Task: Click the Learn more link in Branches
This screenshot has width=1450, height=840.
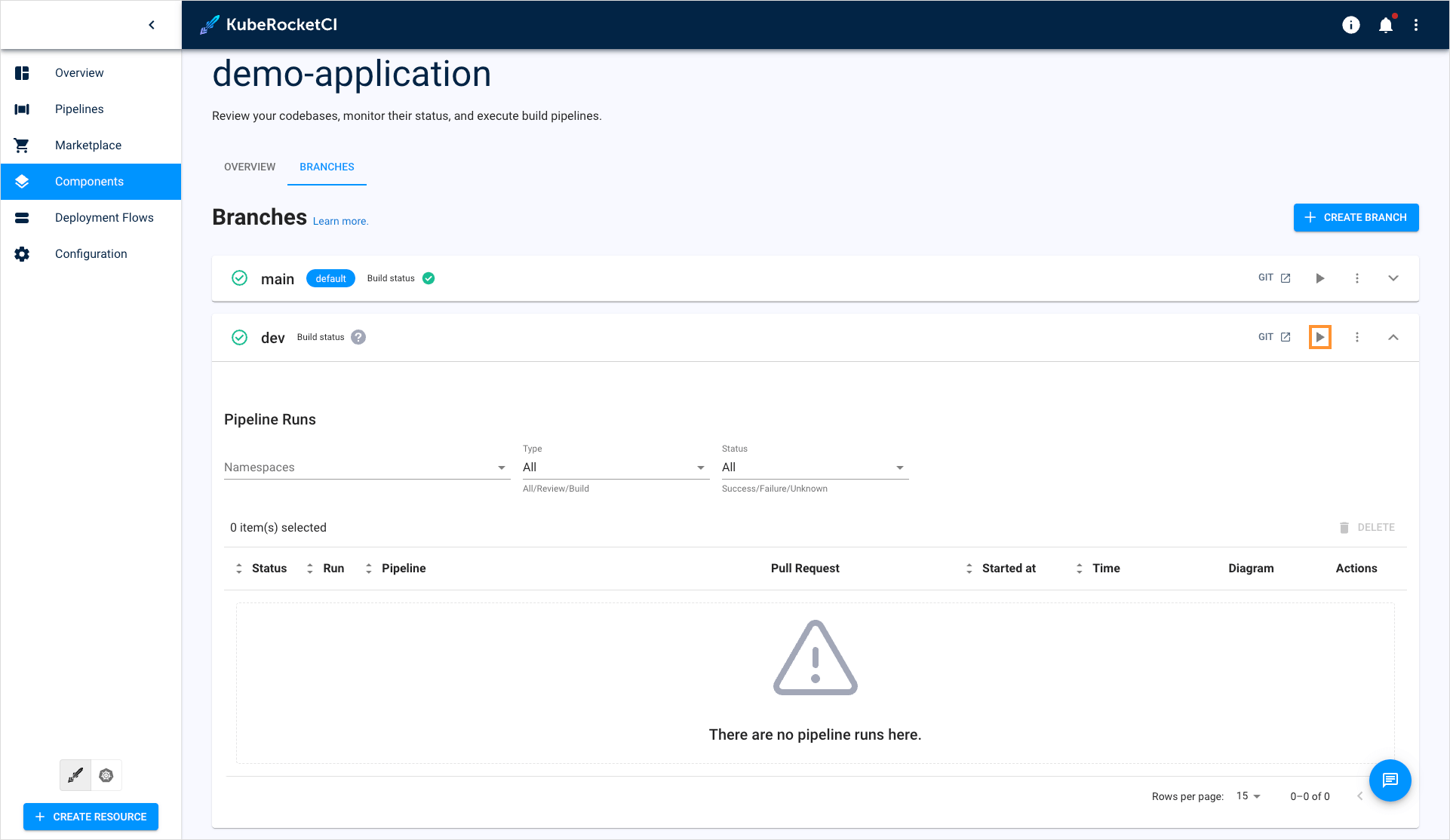Action: tap(340, 221)
